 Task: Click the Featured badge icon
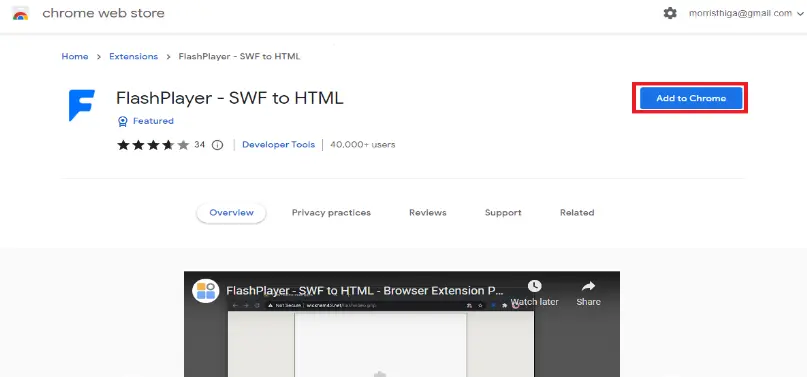point(122,121)
